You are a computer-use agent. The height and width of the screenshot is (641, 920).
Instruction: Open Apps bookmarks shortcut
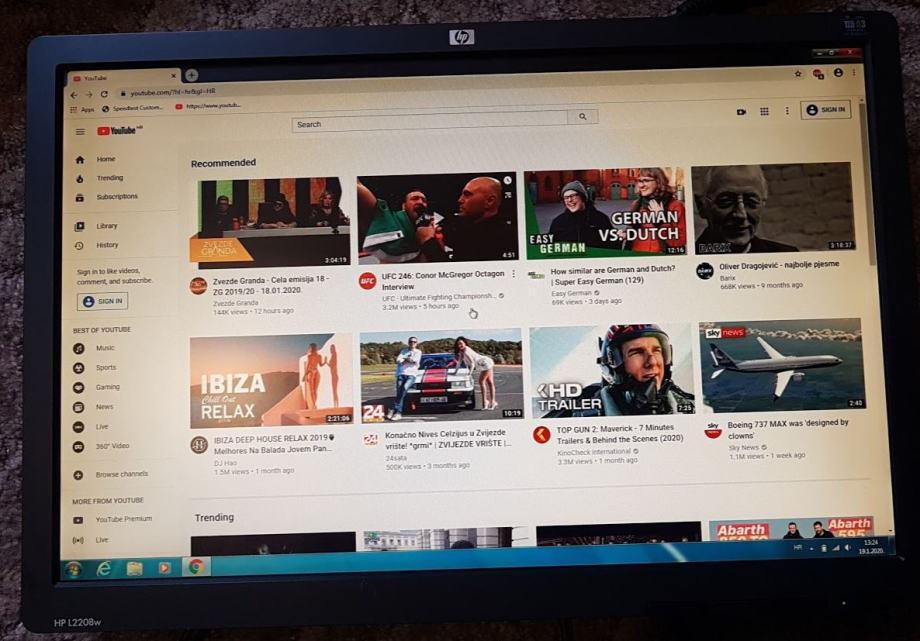click(x=82, y=109)
